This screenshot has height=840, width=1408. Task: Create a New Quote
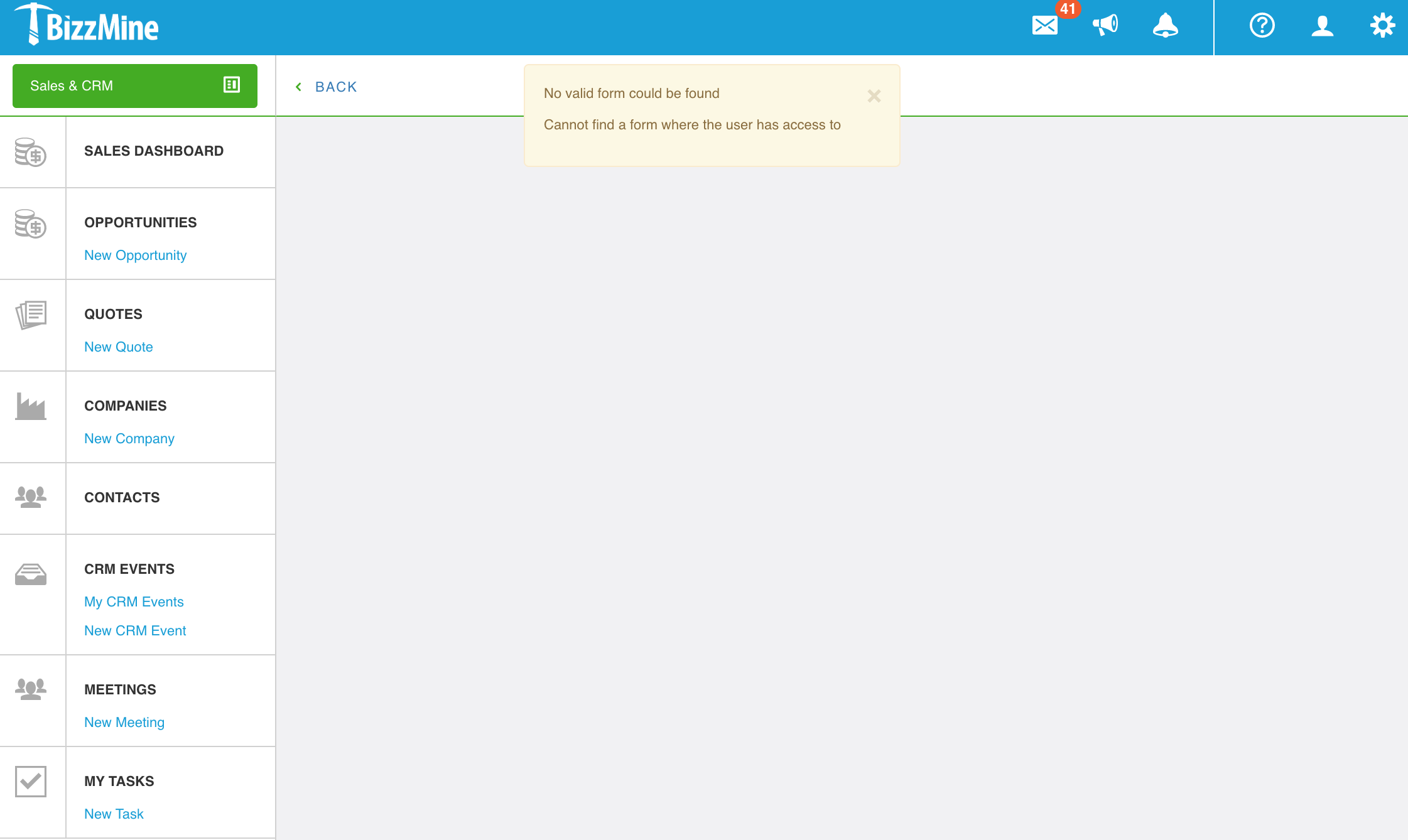click(119, 347)
